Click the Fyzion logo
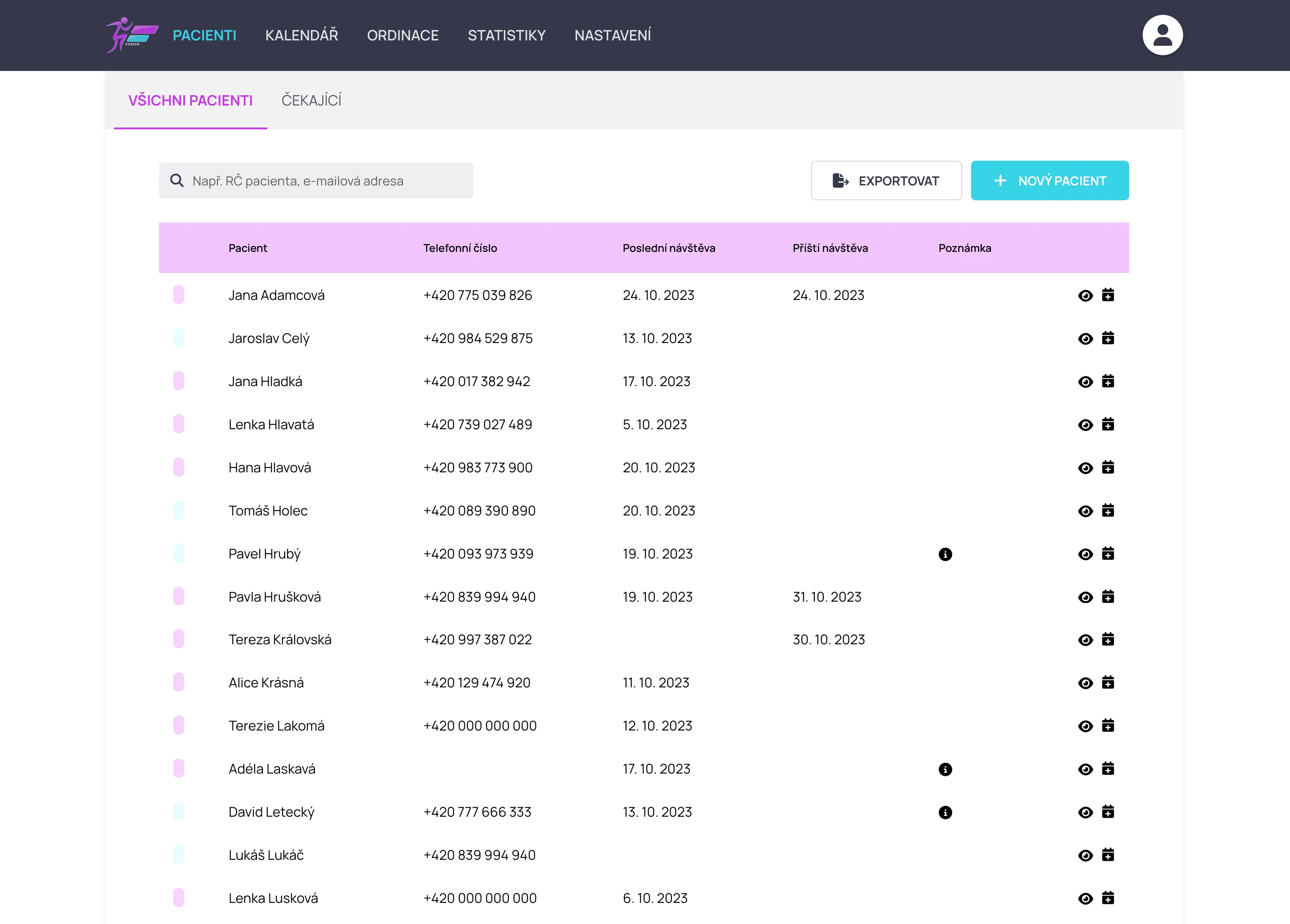The image size is (1290, 924). click(x=132, y=35)
